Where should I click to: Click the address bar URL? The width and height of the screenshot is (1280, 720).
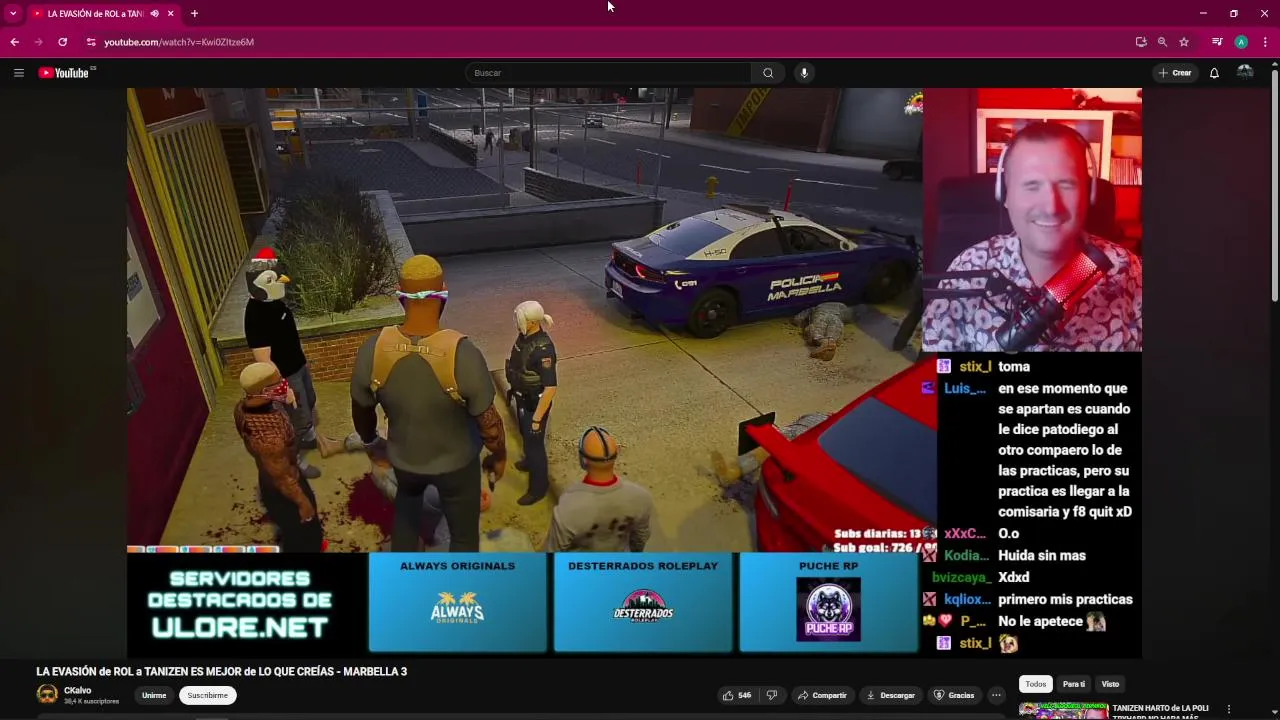(179, 42)
